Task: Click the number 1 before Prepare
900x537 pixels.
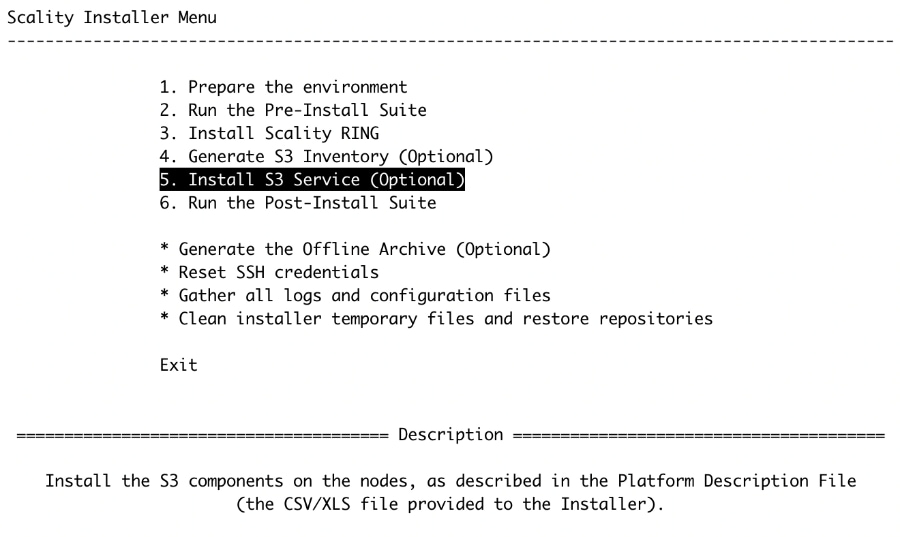Action: pos(167,87)
